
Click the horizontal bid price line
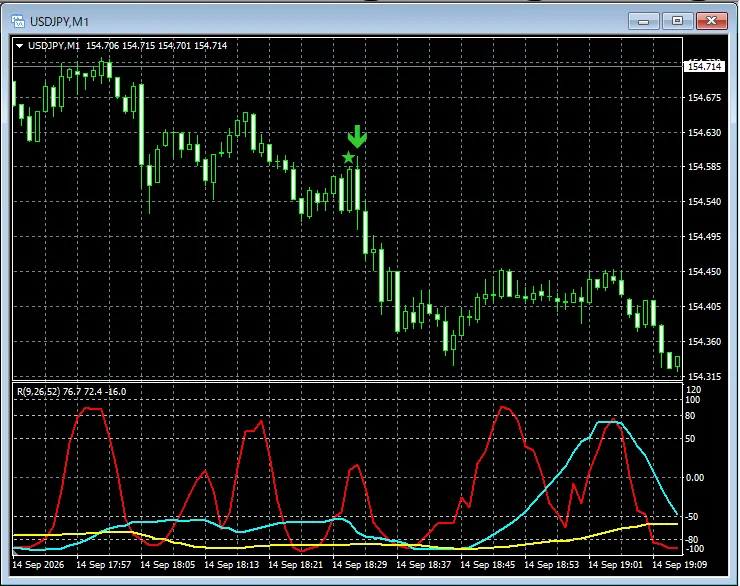point(348,67)
